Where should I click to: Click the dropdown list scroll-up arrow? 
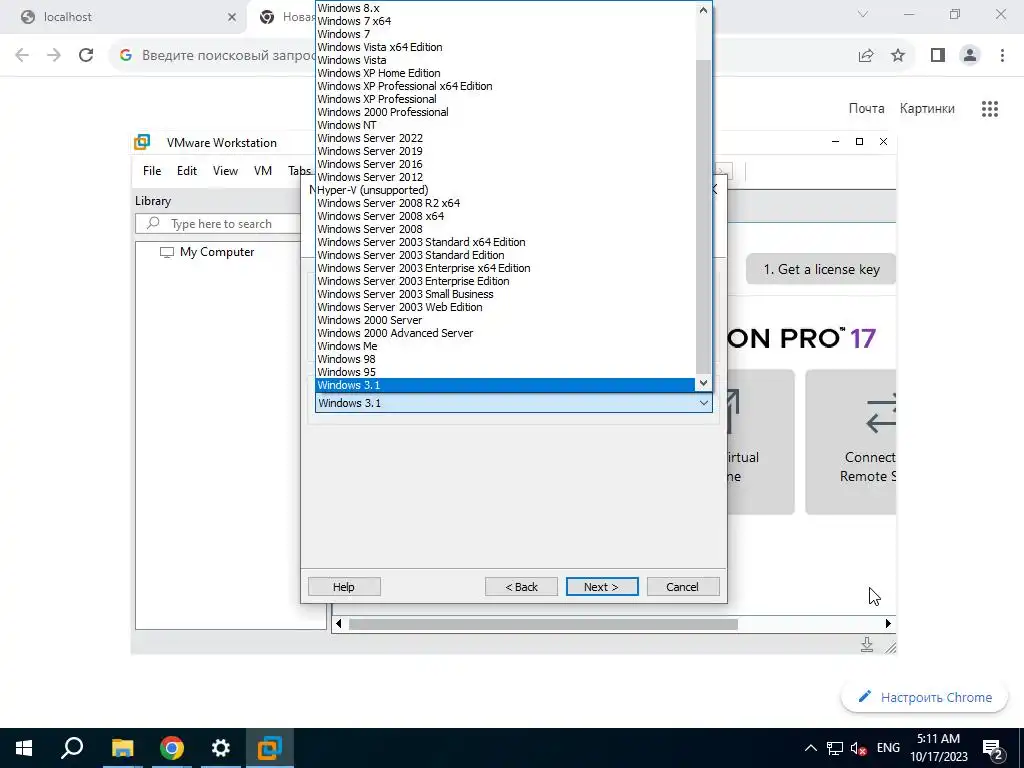point(703,10)
